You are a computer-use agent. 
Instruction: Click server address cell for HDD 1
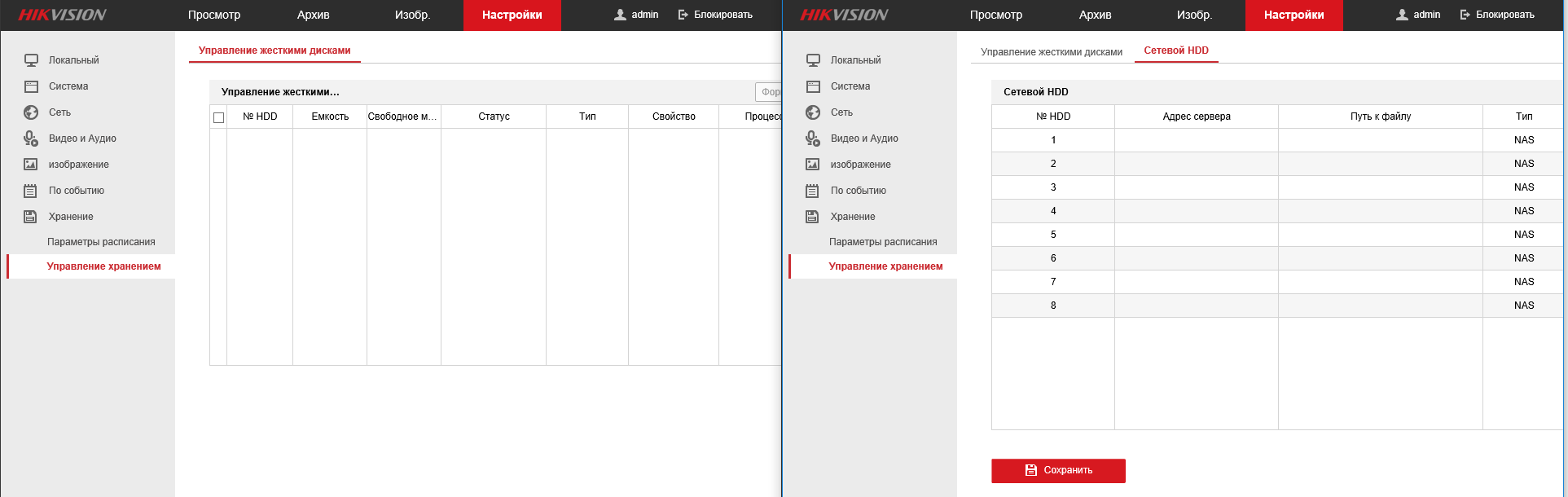[1196, 140]
